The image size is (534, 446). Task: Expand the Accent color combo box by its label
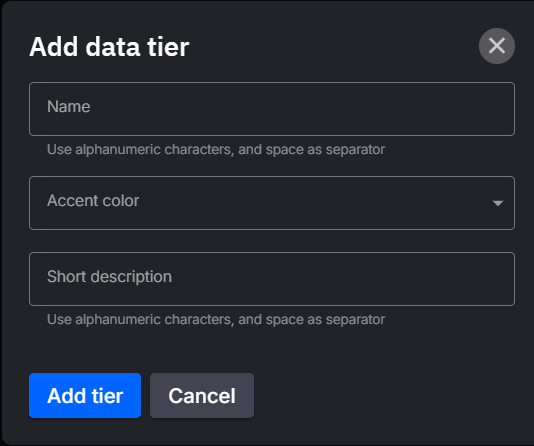pos(93,201)
